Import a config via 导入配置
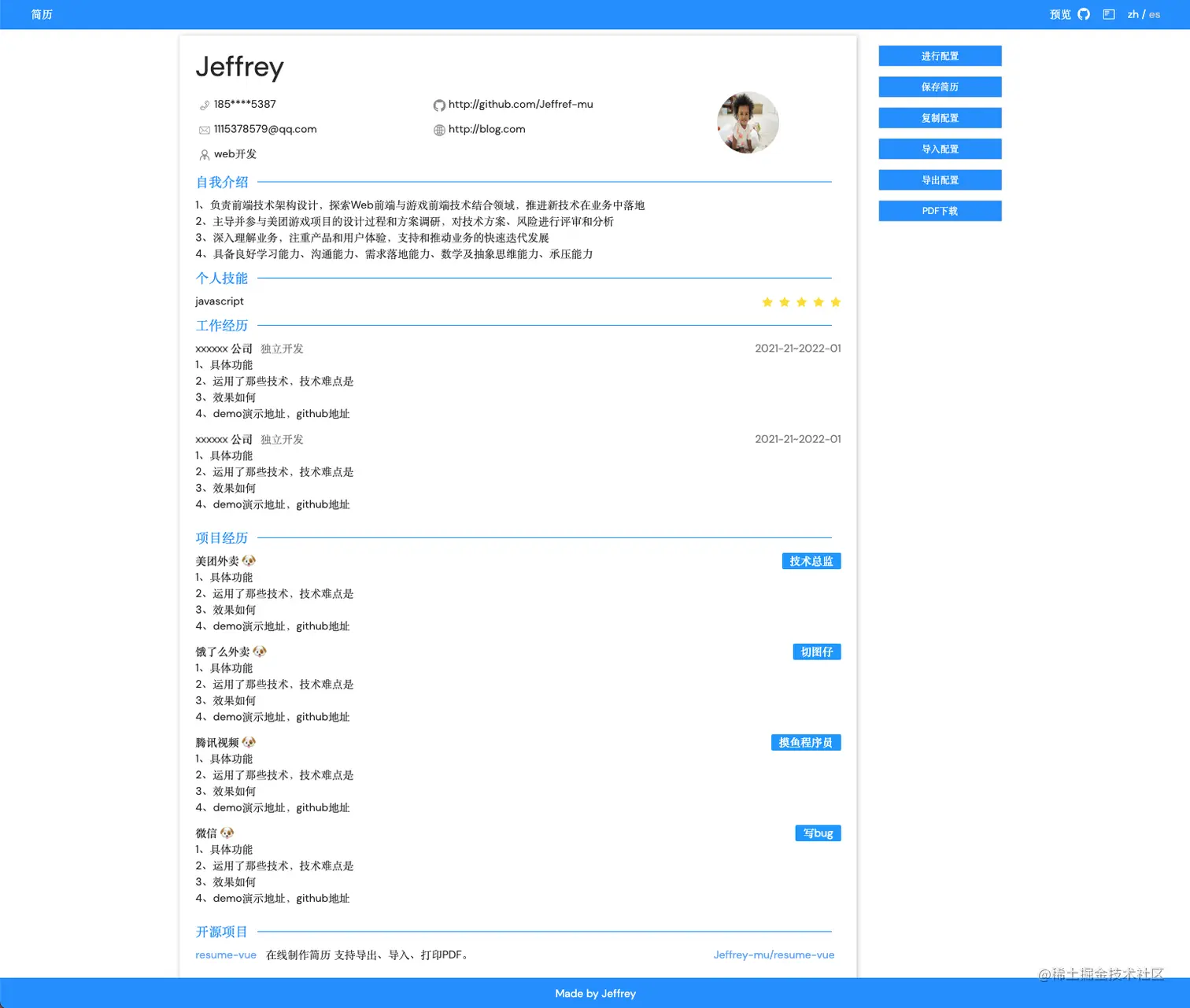Viewport: 1190px width, 1008px height. point(940,149)
